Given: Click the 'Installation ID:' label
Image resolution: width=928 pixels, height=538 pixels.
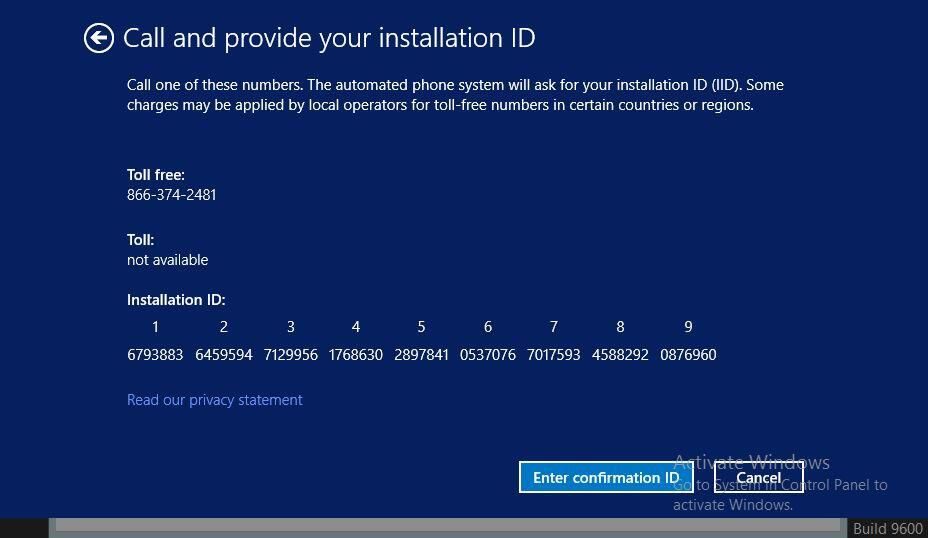Looking at the screenshot, I should point(176,300).
